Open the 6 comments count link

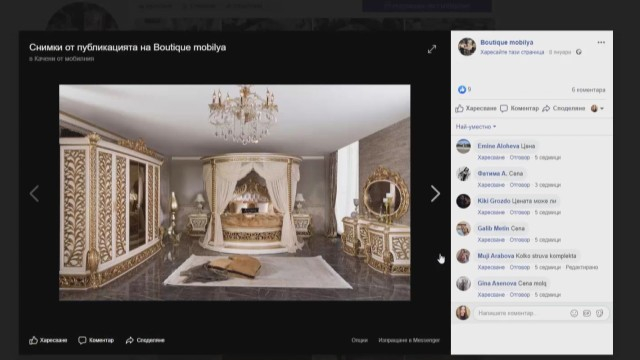tap(588, 90)
